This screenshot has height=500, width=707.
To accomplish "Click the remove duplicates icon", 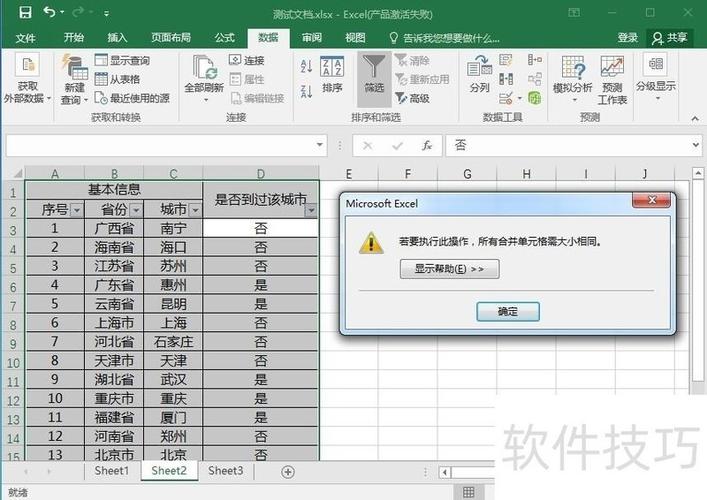I will 506,79.
